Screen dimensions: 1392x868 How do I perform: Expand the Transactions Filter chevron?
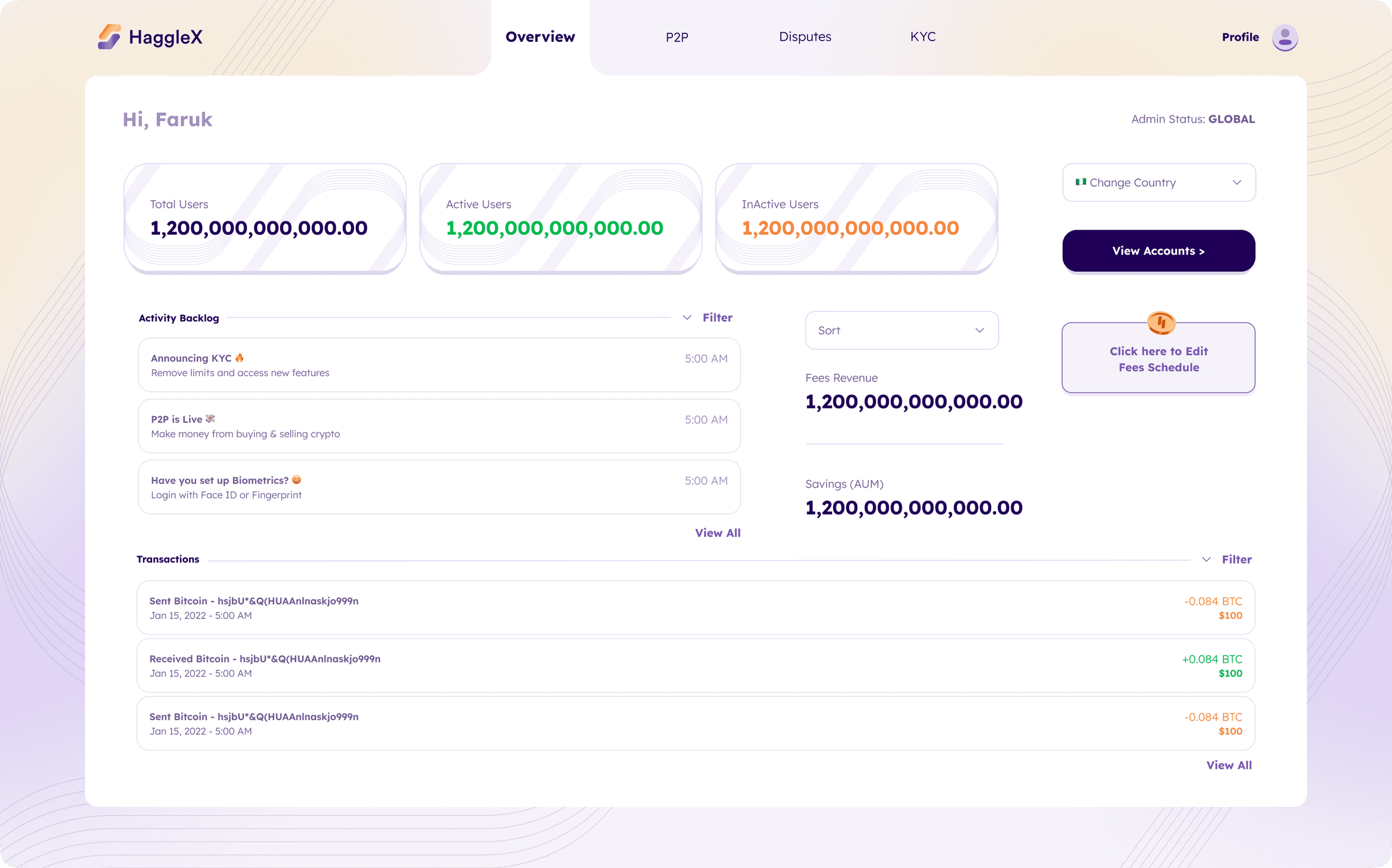1206,559
